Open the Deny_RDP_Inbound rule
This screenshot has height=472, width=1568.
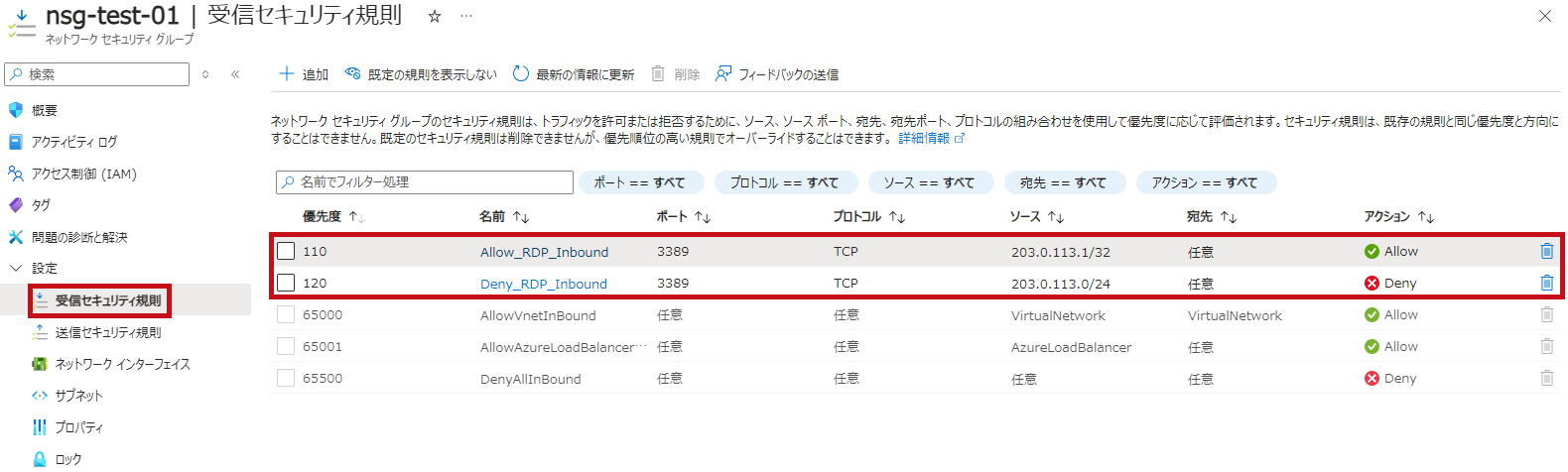pos(543,284)
